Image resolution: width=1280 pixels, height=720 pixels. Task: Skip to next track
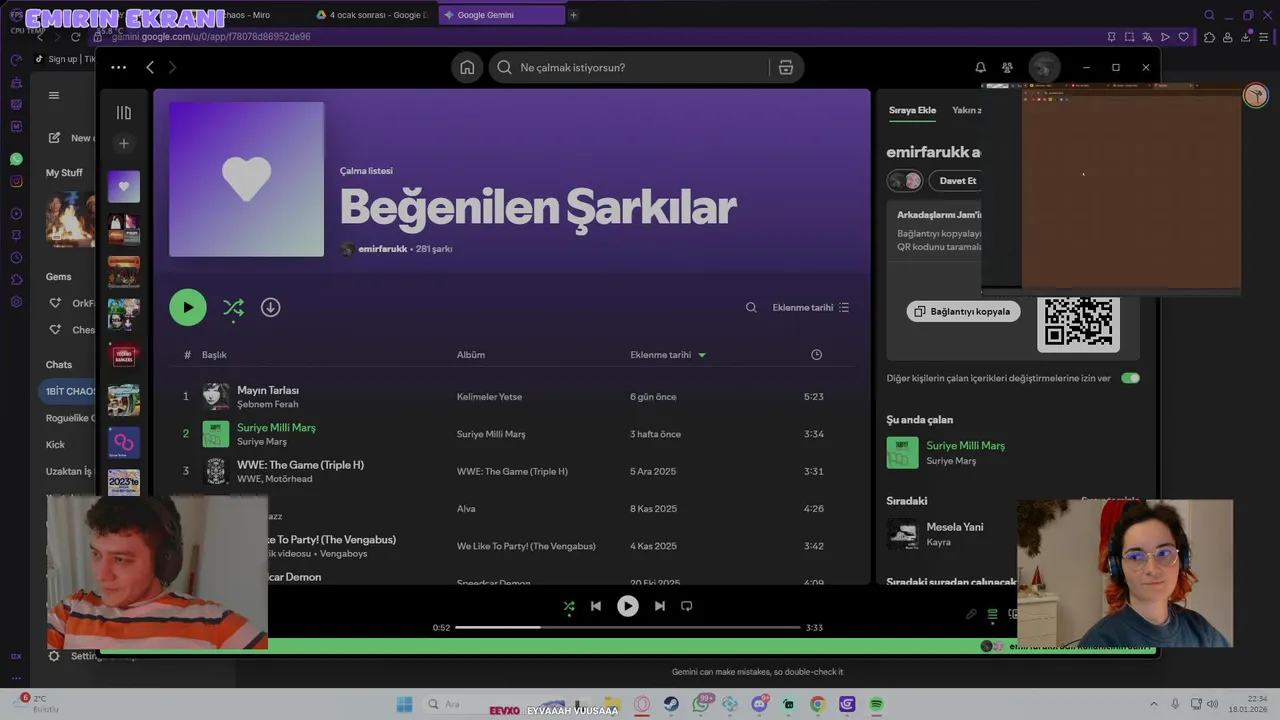pos(660,606)
